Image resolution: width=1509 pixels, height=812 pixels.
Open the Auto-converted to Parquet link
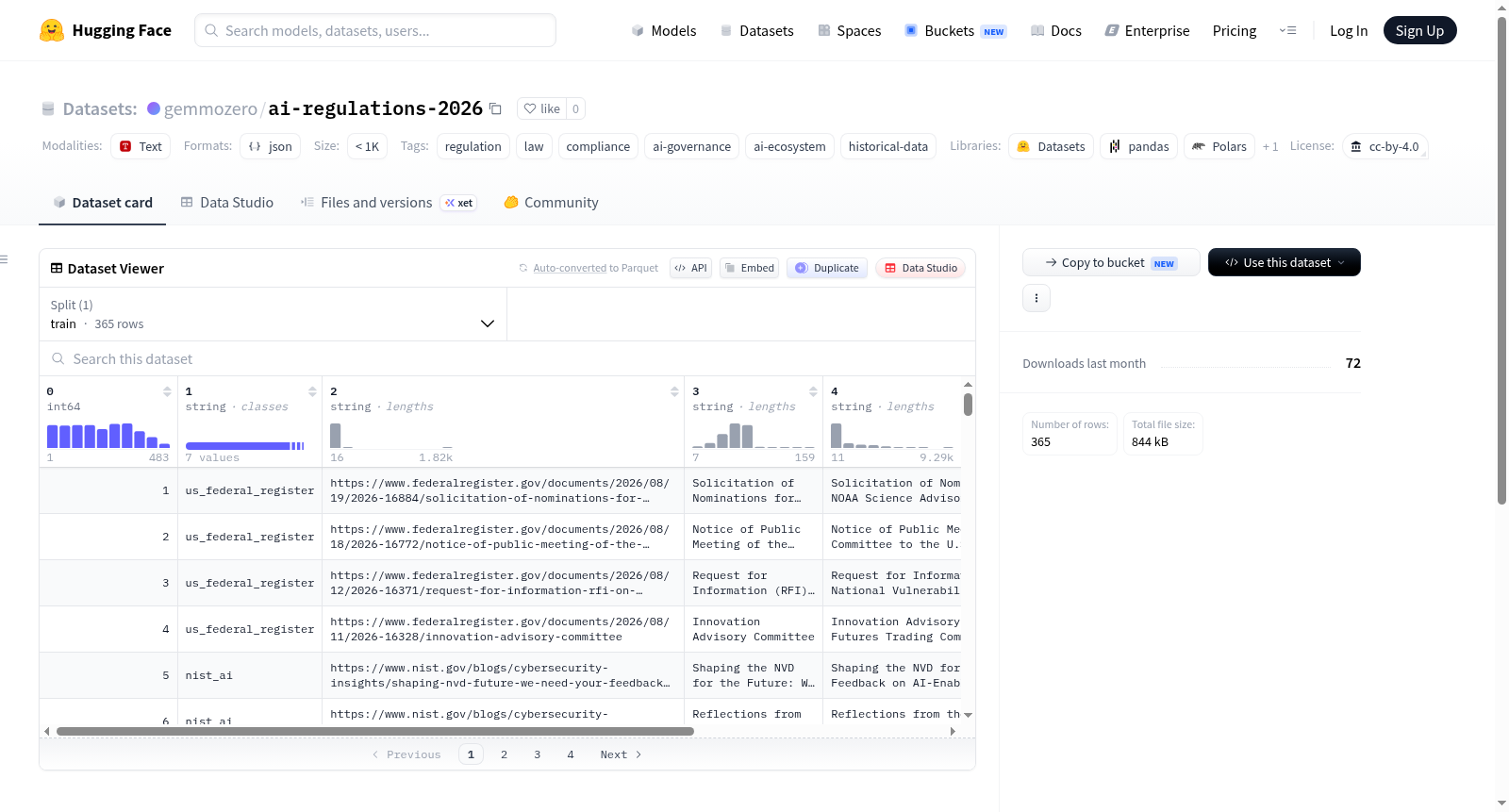pos(570,268)
